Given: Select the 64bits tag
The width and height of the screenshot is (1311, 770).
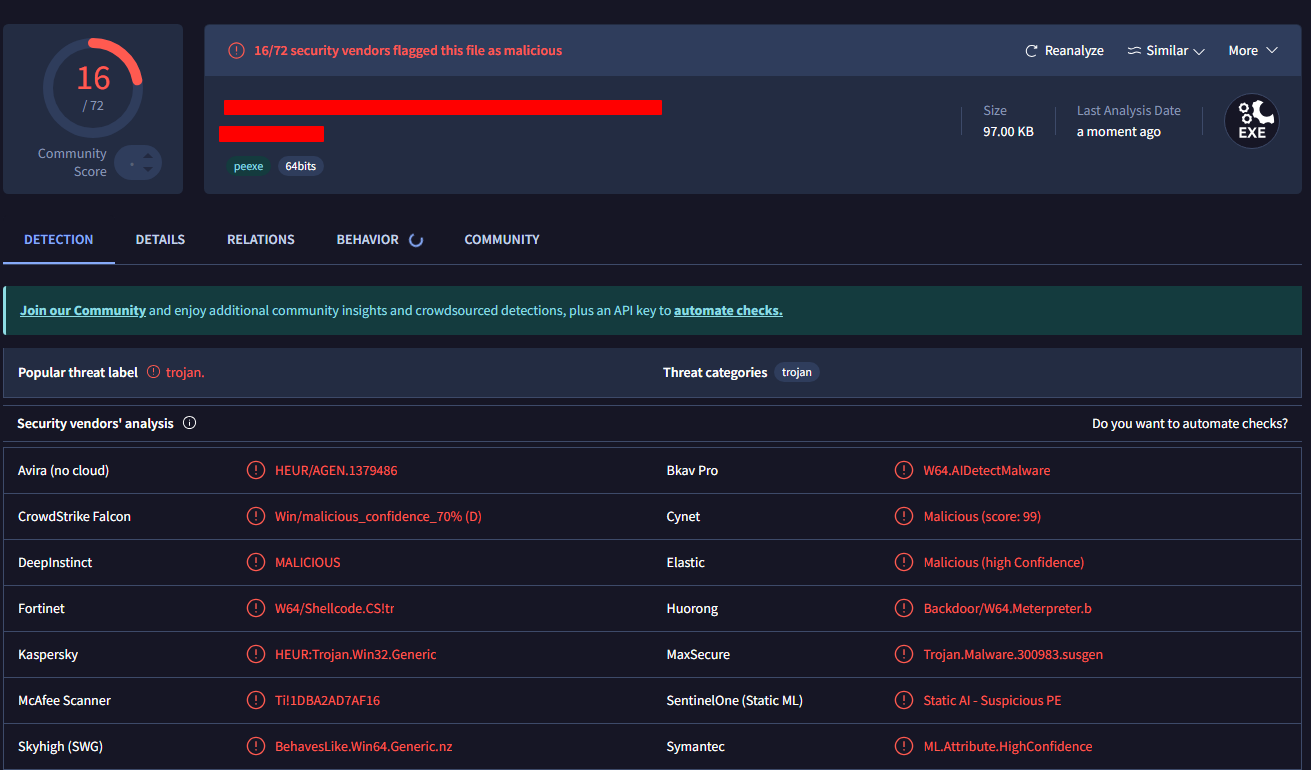Looking at the screenshot, I should click(300, 166).
